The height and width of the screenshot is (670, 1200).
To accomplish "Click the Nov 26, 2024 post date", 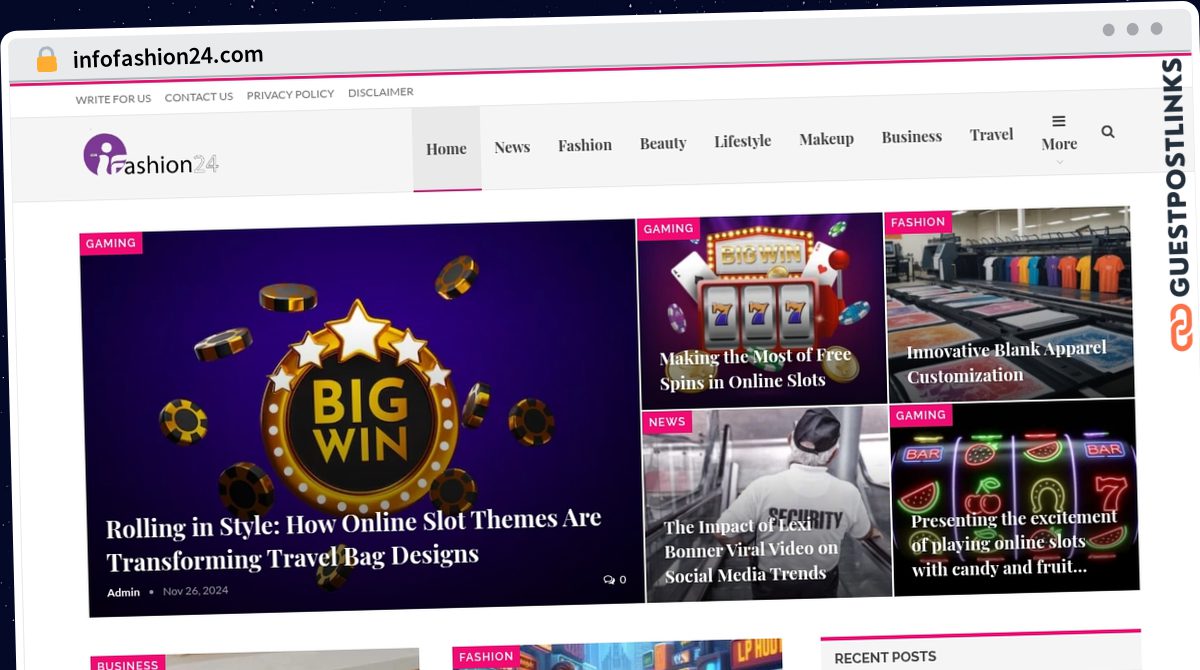I will [195, 590].
